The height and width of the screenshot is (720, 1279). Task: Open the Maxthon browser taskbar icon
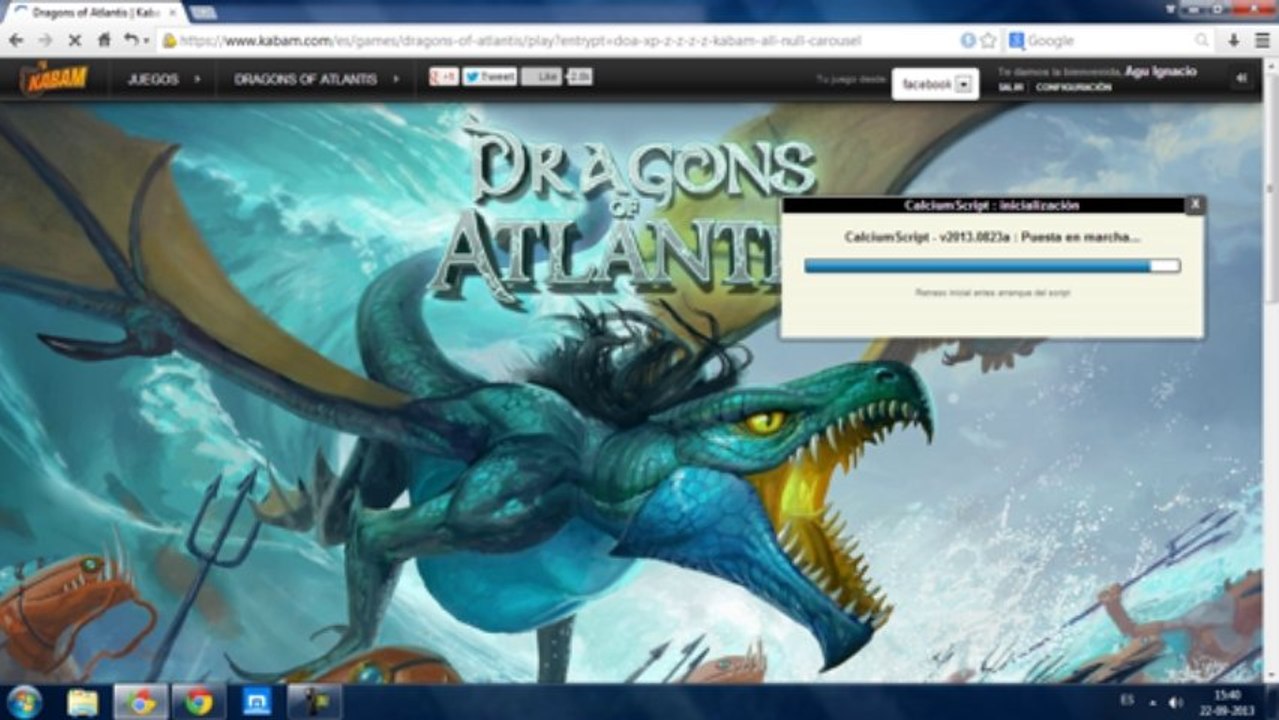tap(257, 702)
